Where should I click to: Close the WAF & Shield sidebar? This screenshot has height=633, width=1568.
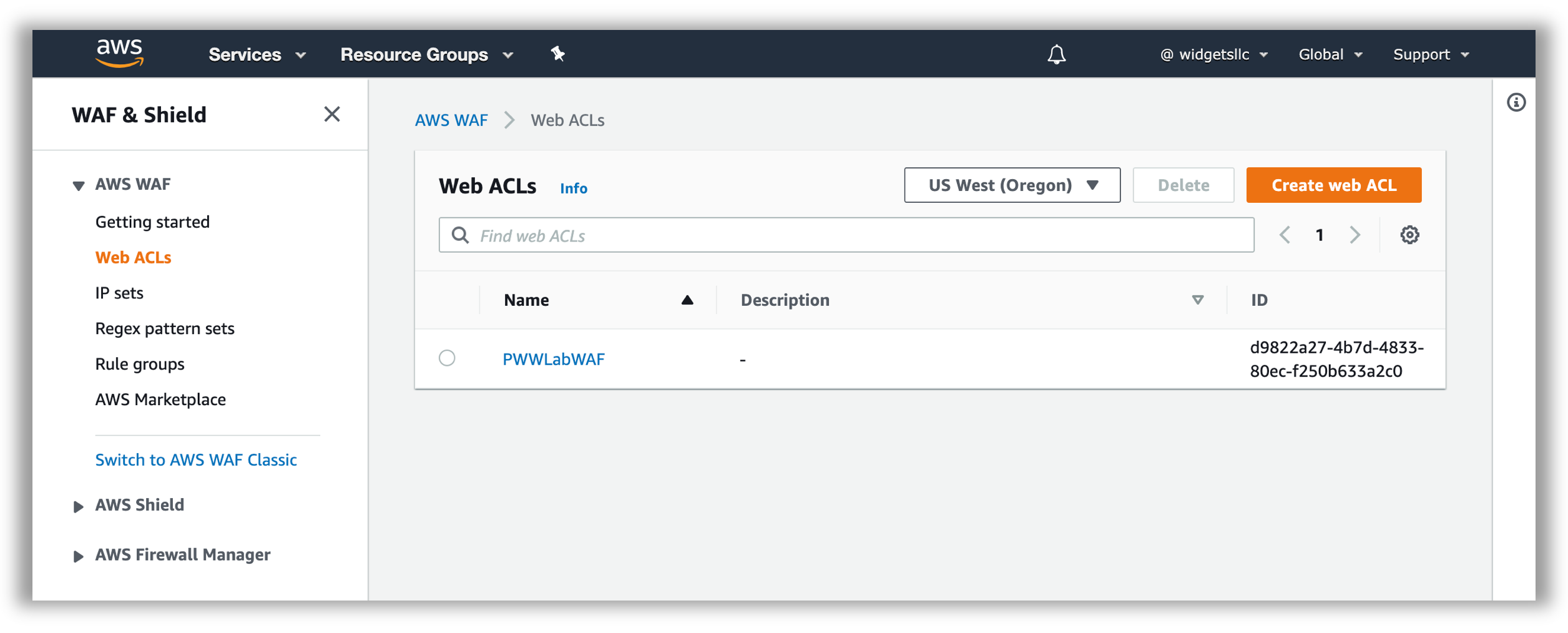tap(332, 114)
